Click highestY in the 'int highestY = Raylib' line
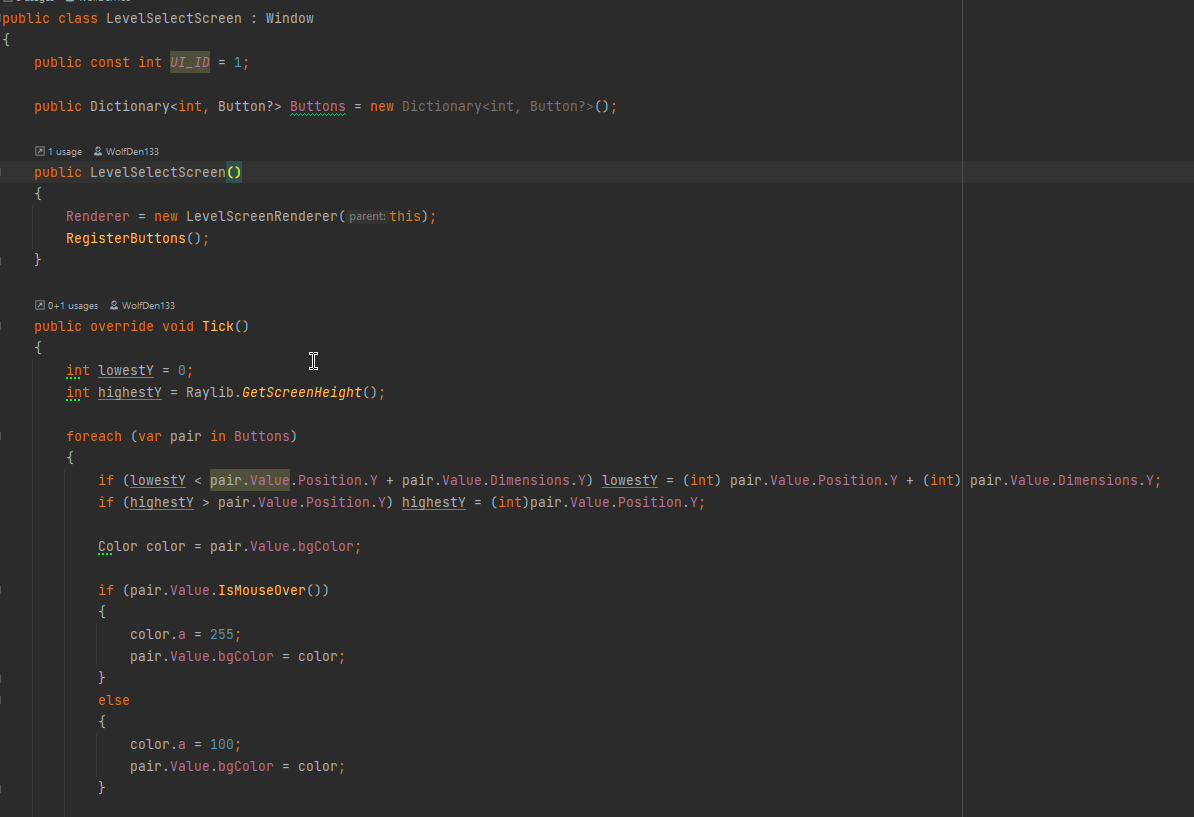Image resolution: width=1194 pixels, height=817 pixels. tap(129, 392)
